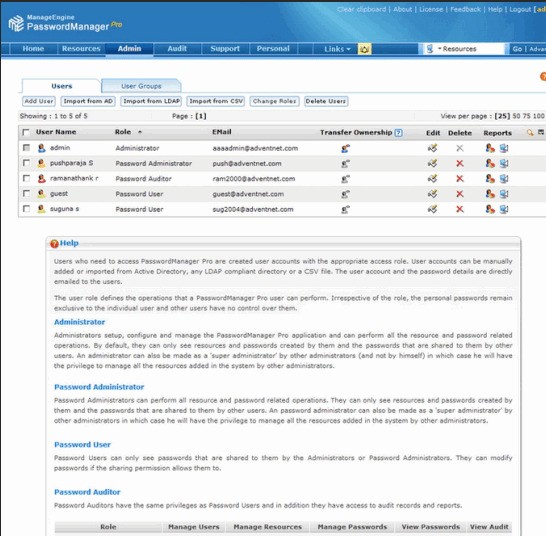
Task: Expand the Links dropdown menu
Action: (337, 49)
